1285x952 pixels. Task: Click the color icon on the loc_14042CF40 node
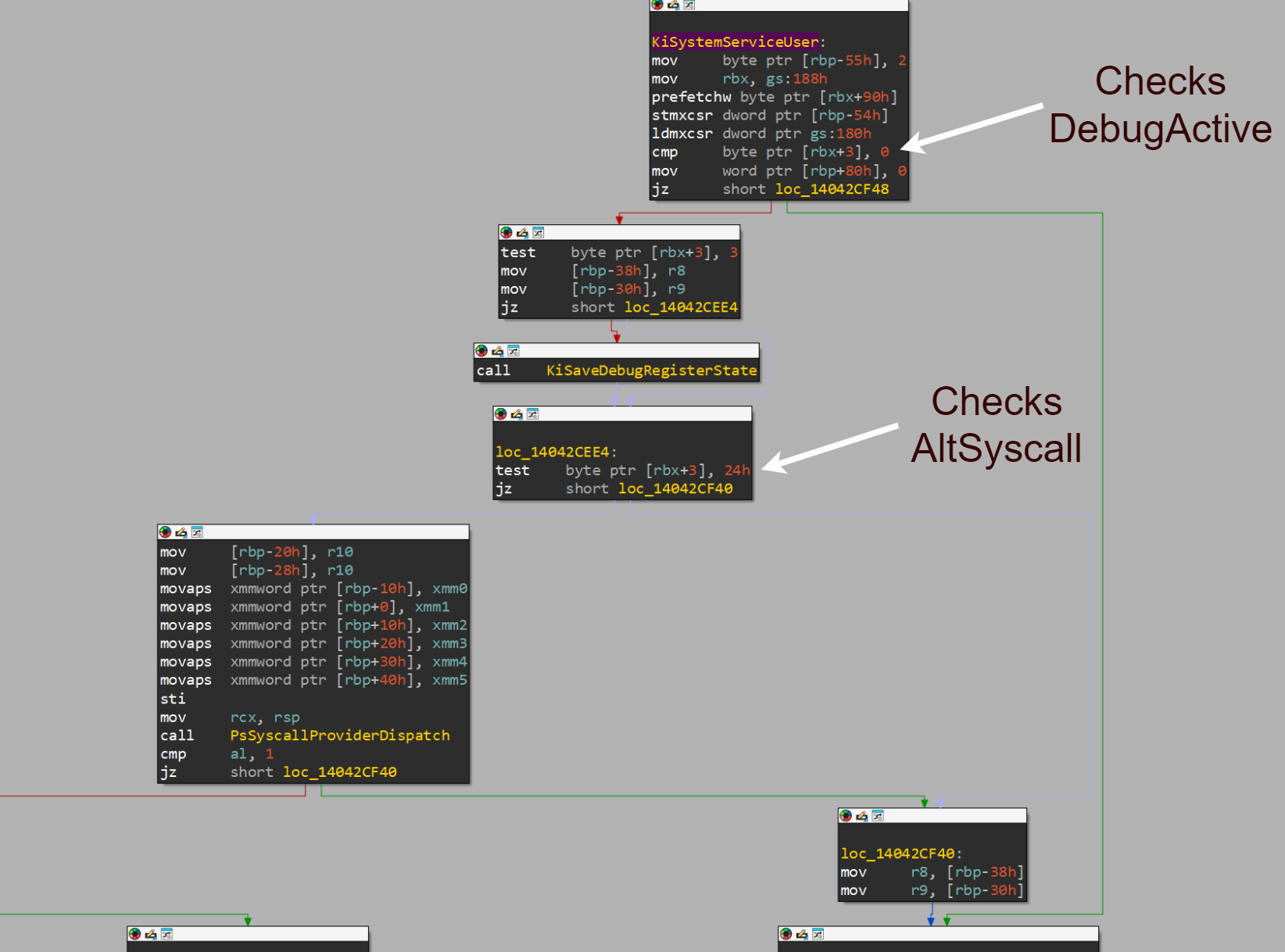[x=846, y=816]
